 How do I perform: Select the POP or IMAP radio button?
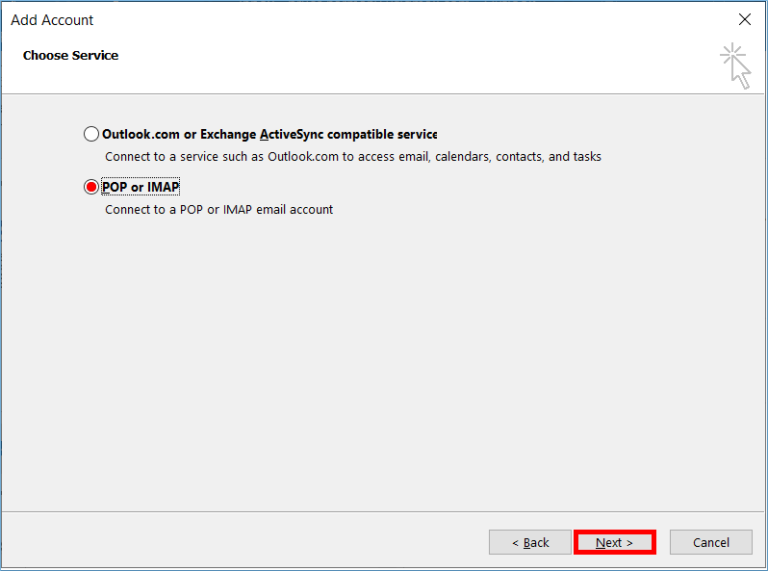[92, 187]
